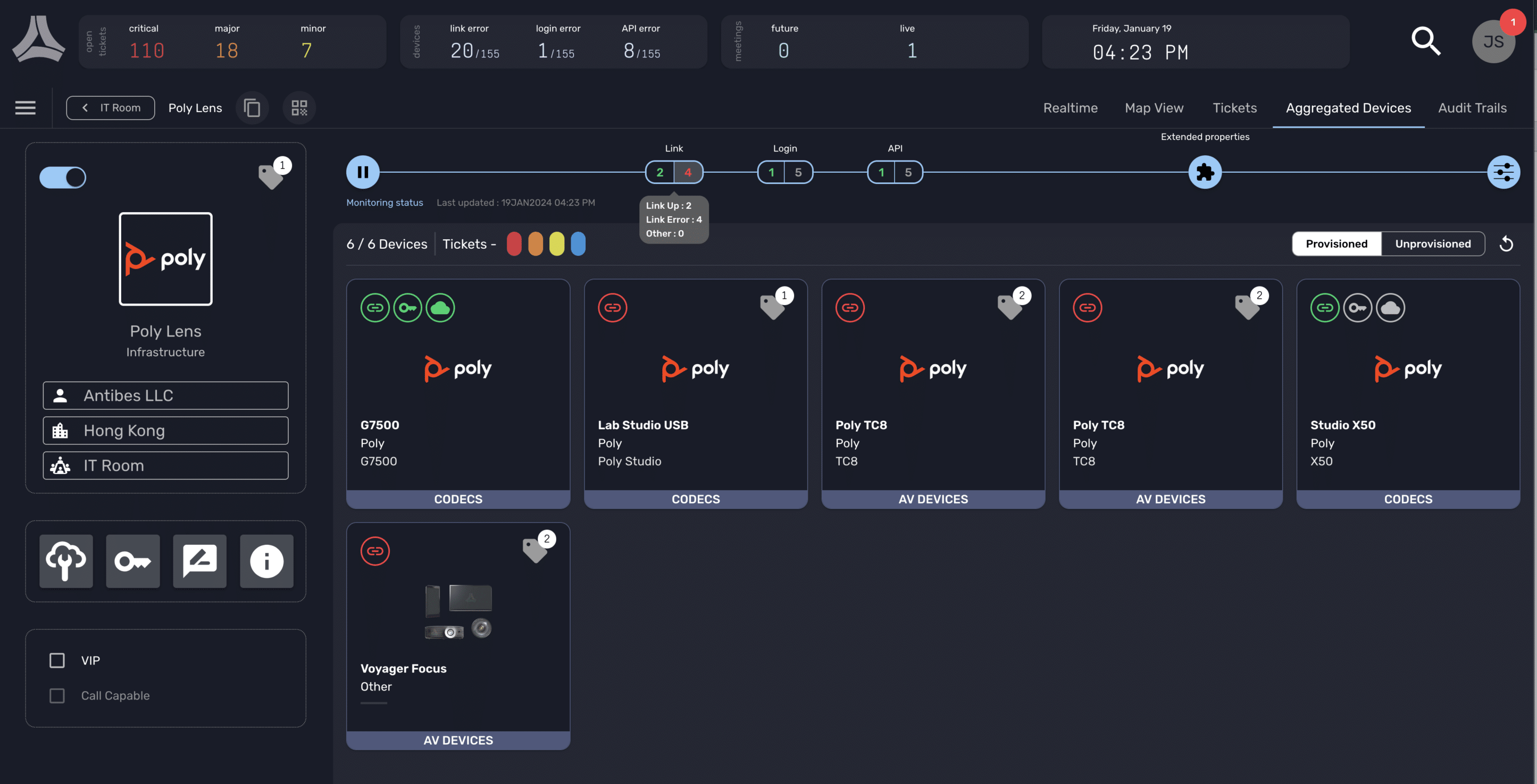Open the filter settings icon at the far right
Viewport: 1537px width, 784px height.
(x=1504, y=172)
